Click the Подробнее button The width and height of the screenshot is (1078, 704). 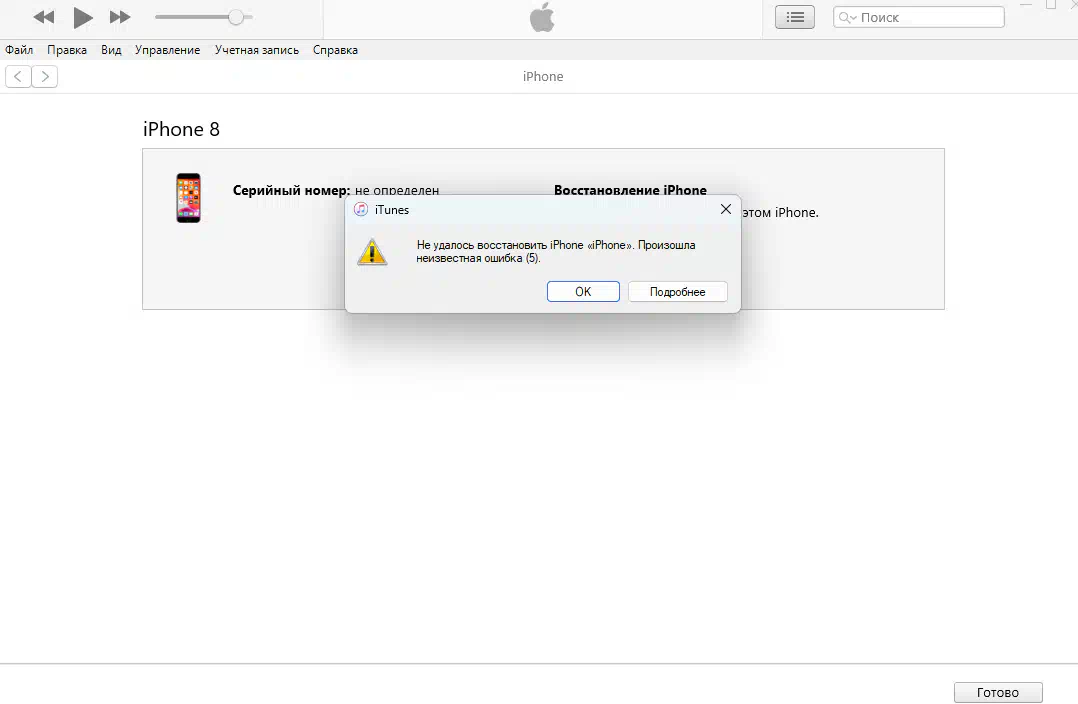coord(678,292)
